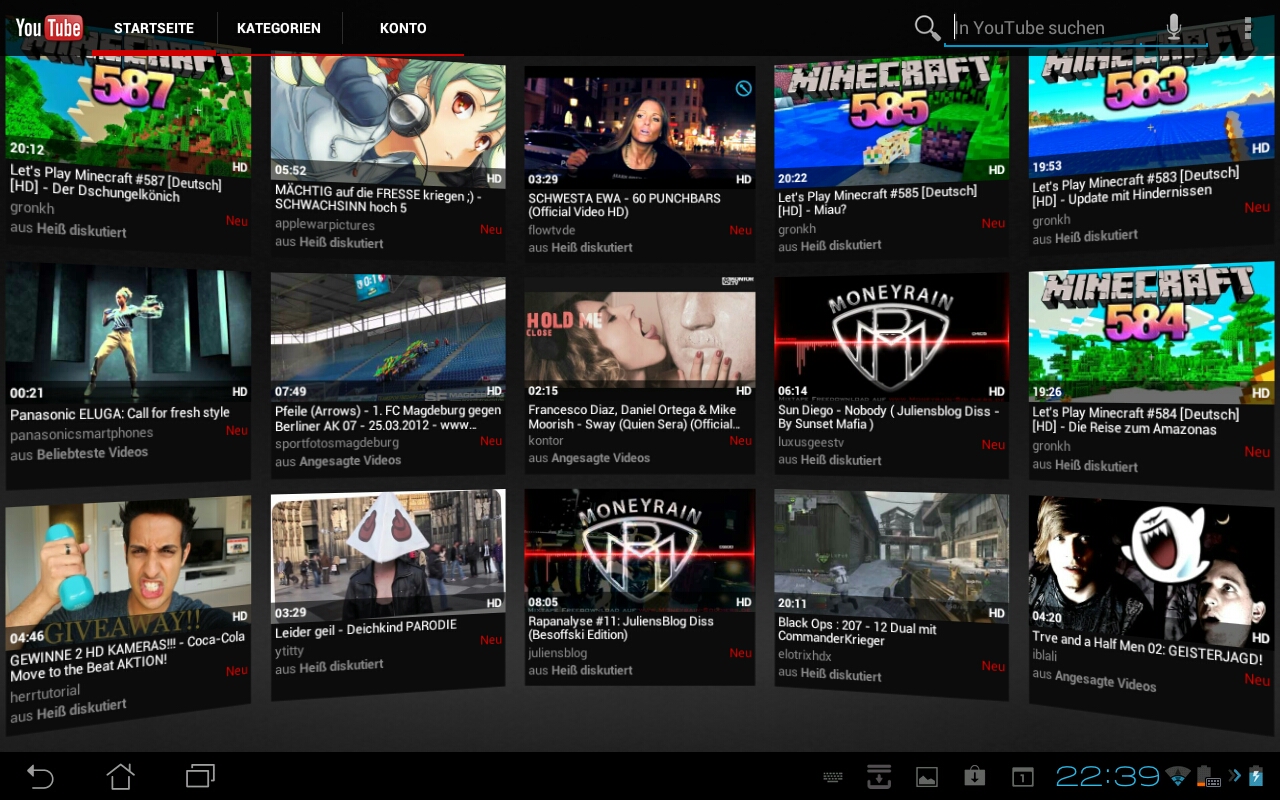Open Minecraft #587 video thumbnail
The height and width of the screenshot is (800, 1280).
tap(128, 113)
